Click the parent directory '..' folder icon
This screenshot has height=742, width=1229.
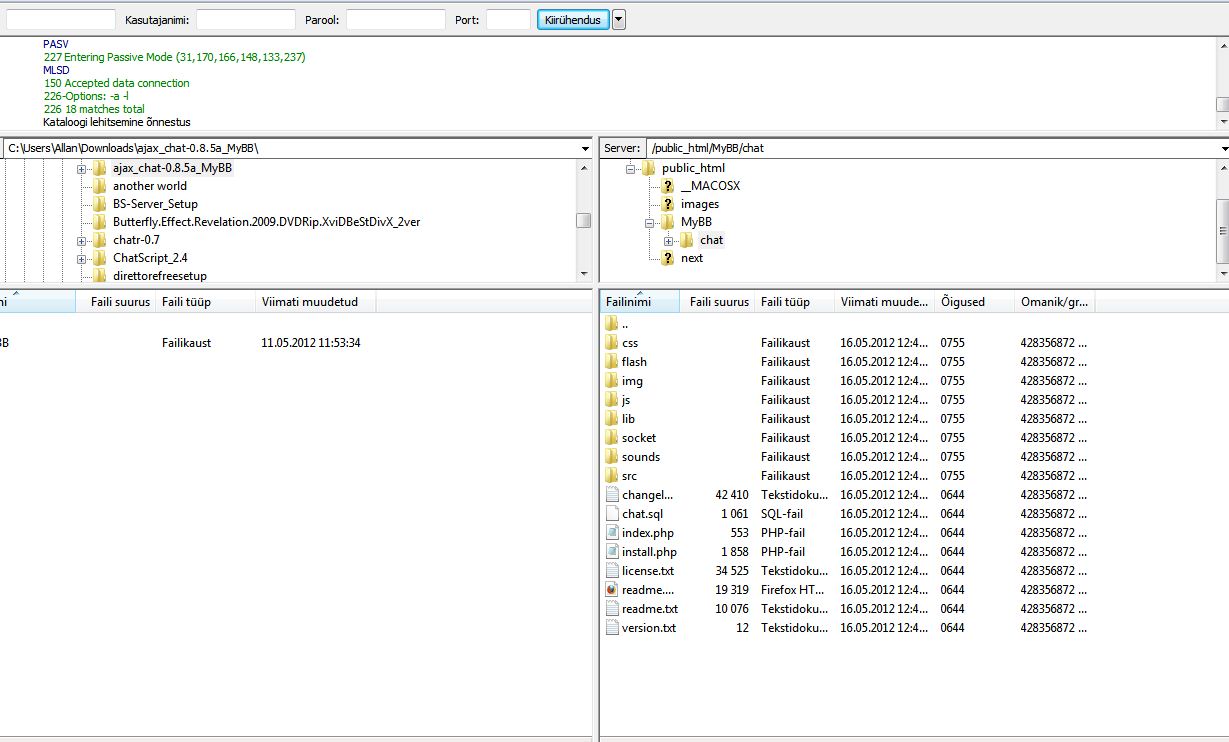tap(613, 324)
